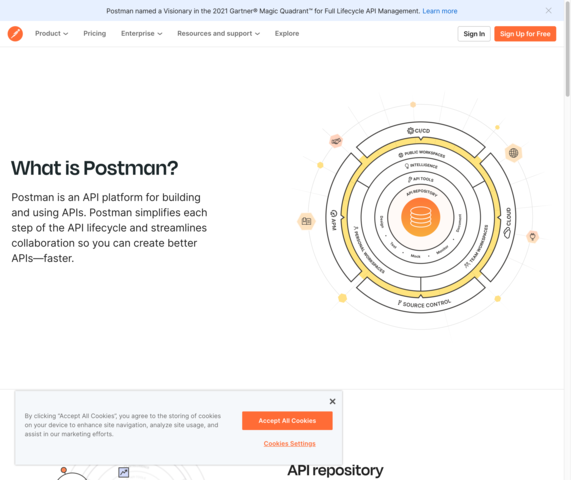
Task: Open the Pricing page
Action: point(95,34)
